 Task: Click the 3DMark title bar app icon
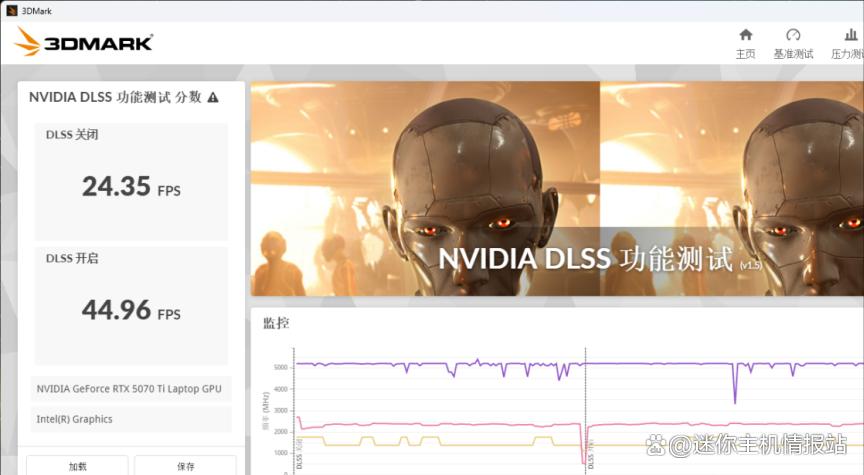(x=11, y=10)
